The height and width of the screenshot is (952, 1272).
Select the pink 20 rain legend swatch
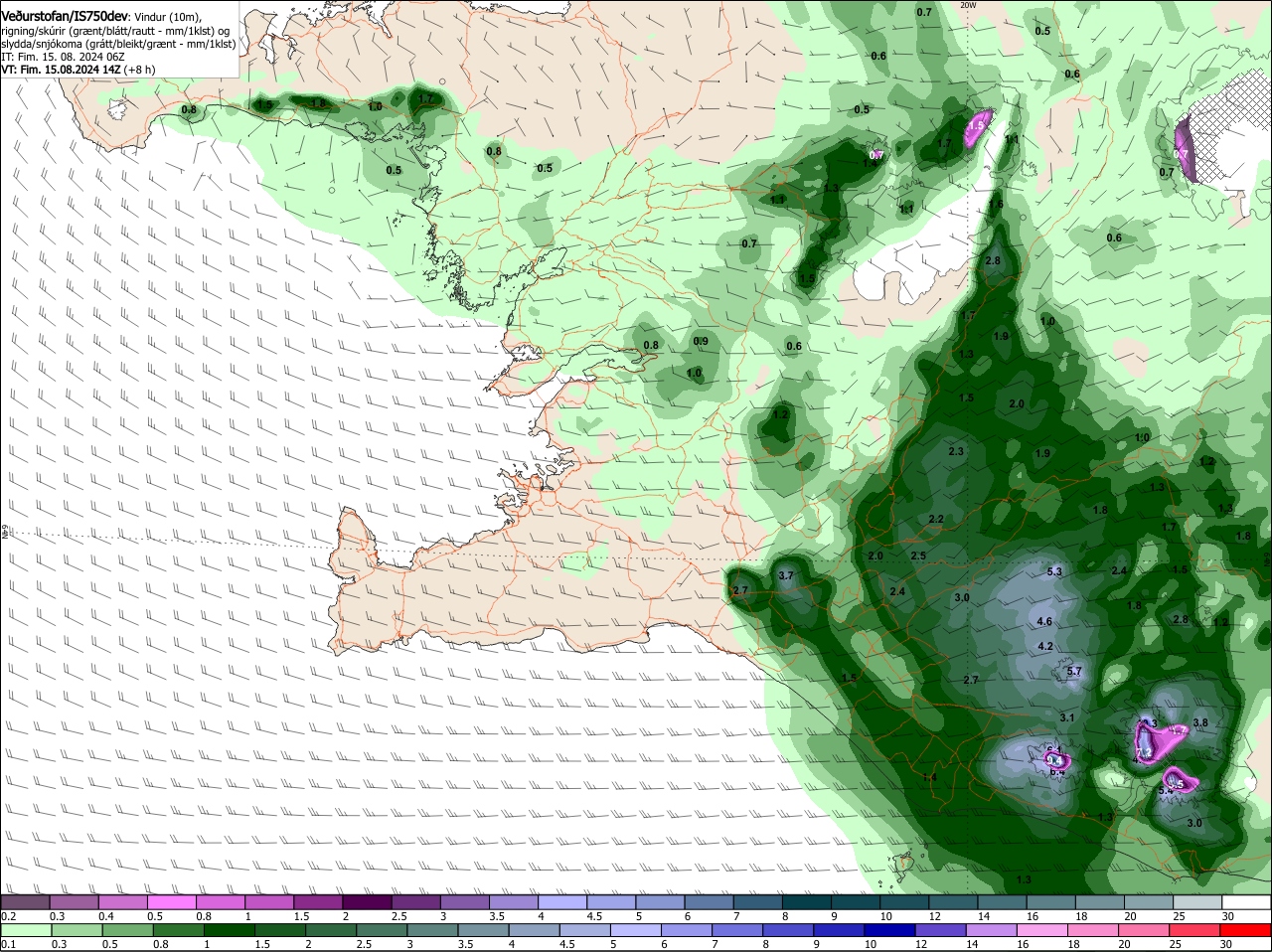pos(1145,930)
